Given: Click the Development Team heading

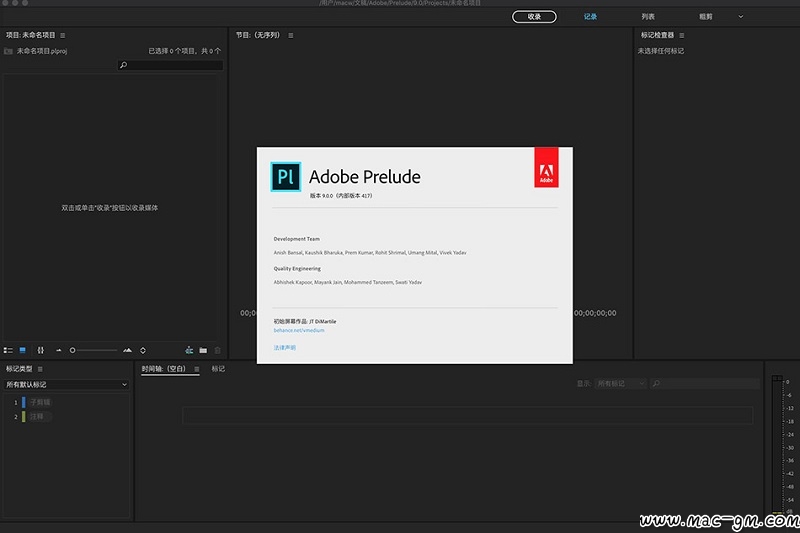Looking at the screenshot, I should point(296,239).
